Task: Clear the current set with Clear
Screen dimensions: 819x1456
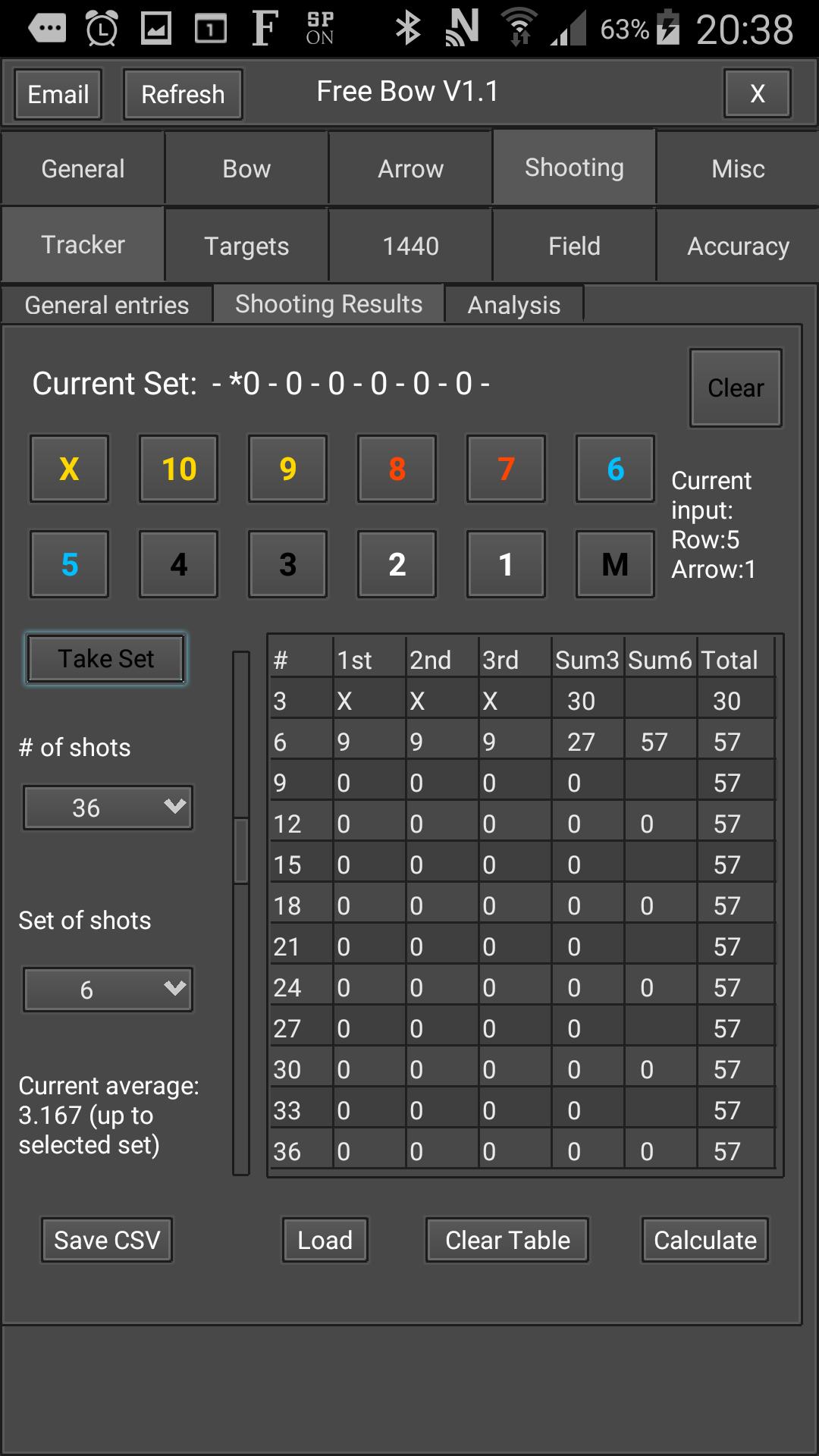Action: pos(735,388)
